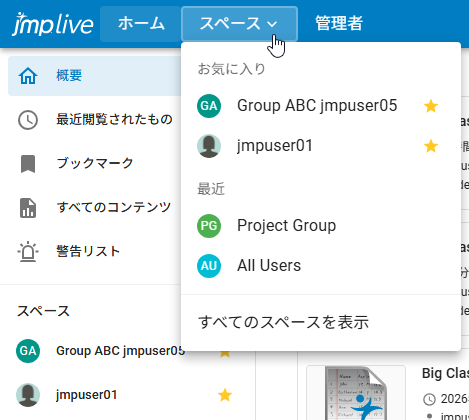Open ブックマーク in the sidebar
The height and width of the screenshot is (420, 469).
point(95,164)
